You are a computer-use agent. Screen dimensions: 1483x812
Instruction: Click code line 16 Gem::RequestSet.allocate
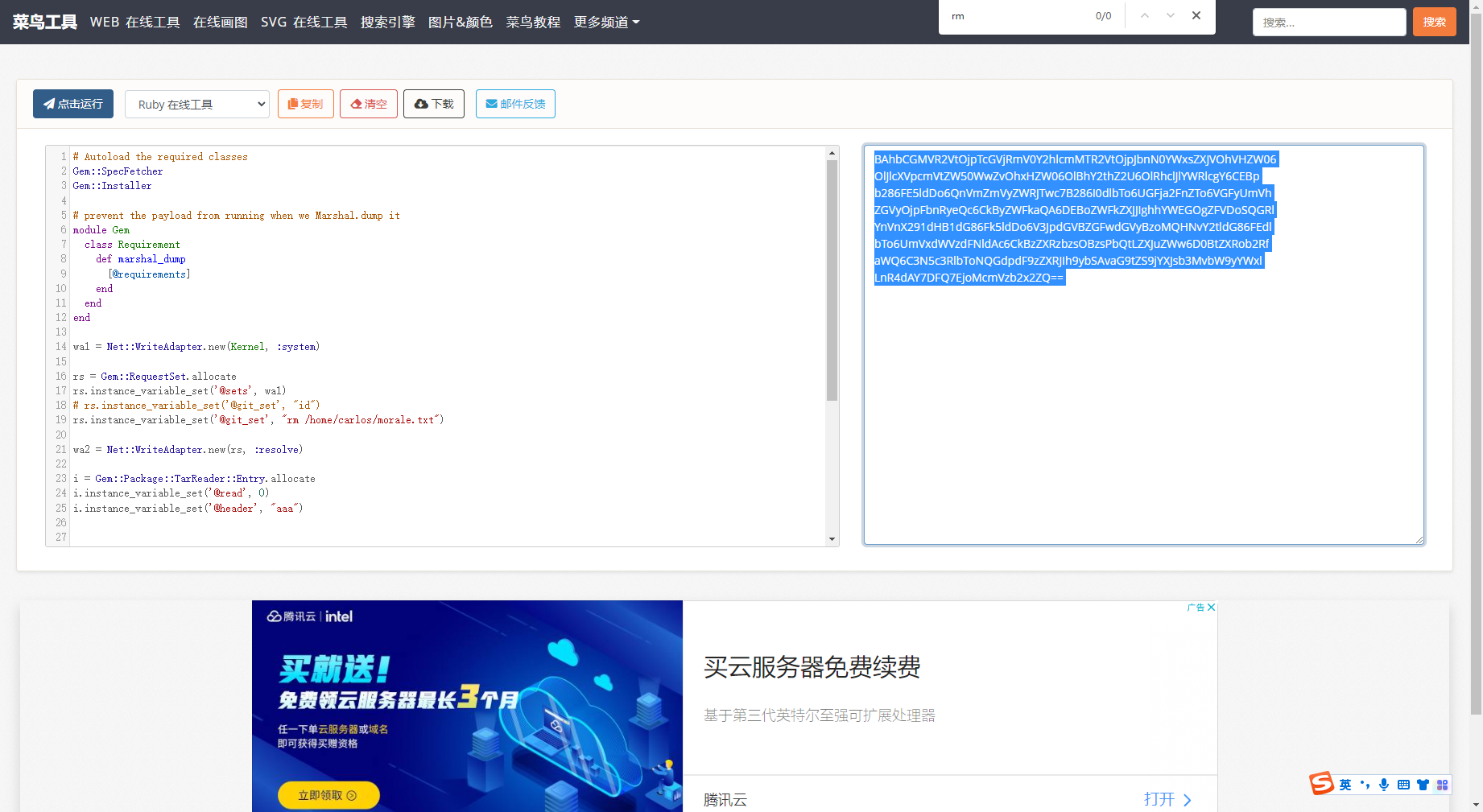(155, 377)
